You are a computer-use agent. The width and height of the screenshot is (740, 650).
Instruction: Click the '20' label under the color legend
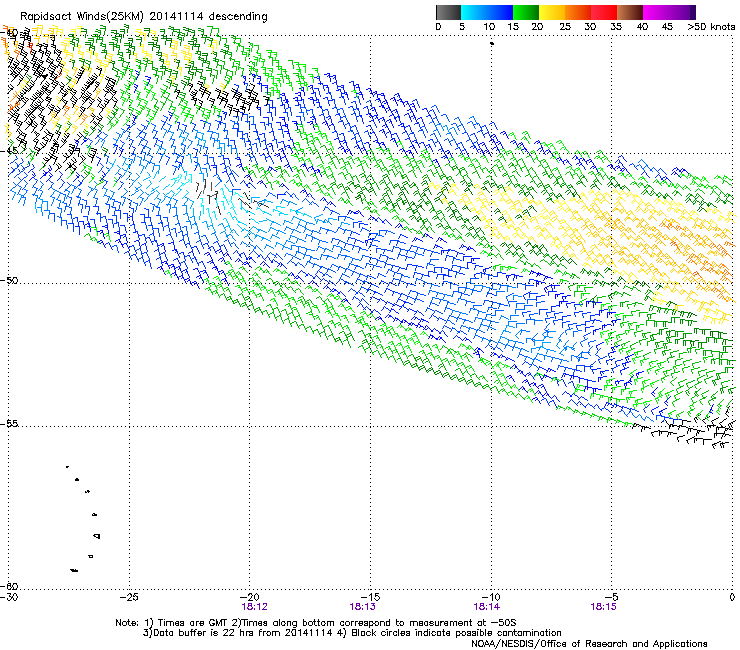point(537,27)
